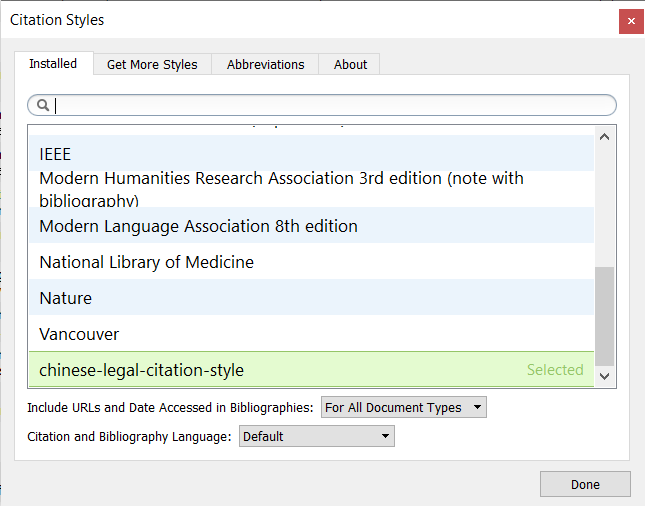The width and height of the screenshot is (645, 506).
Task: Select National Library of Medicine style
Action: coord(311,261)
